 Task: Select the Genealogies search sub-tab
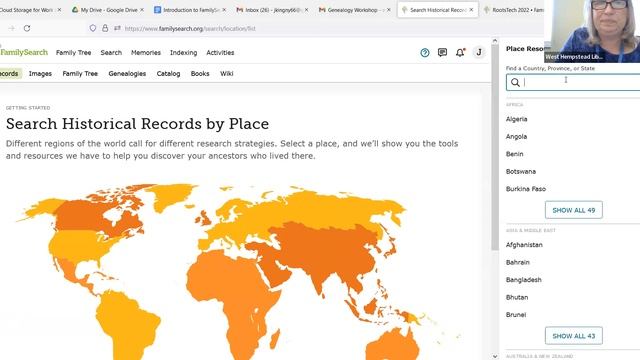(127, 73)
